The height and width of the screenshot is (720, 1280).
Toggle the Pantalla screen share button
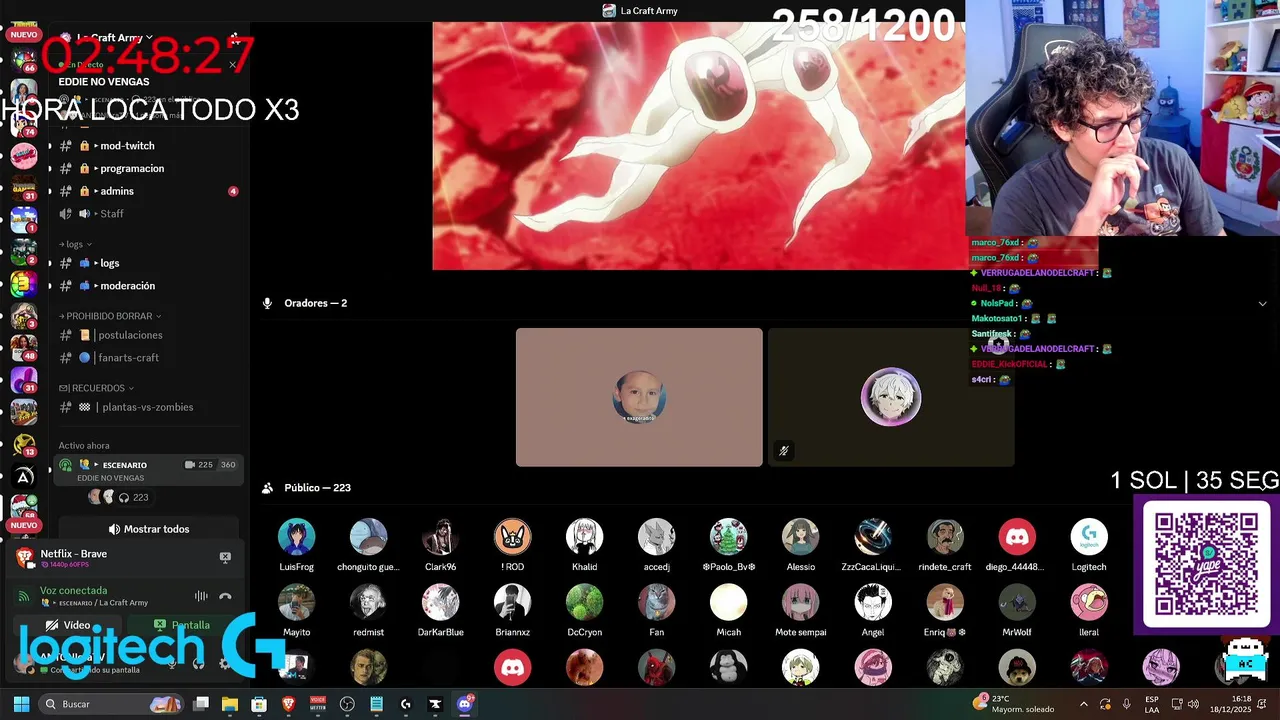tap(182, 625)
